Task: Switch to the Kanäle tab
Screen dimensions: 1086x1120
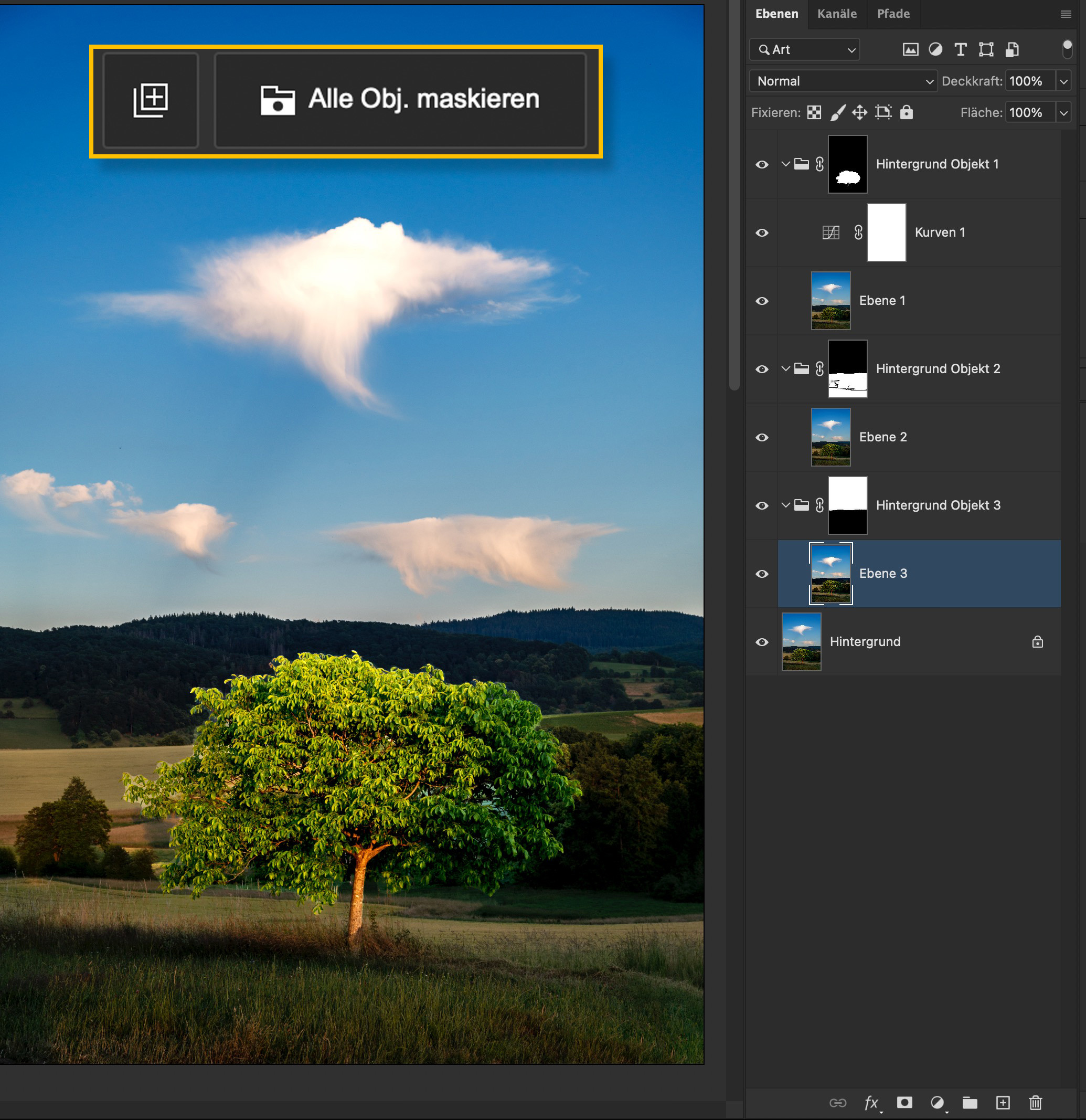Action: click(836, 14)
